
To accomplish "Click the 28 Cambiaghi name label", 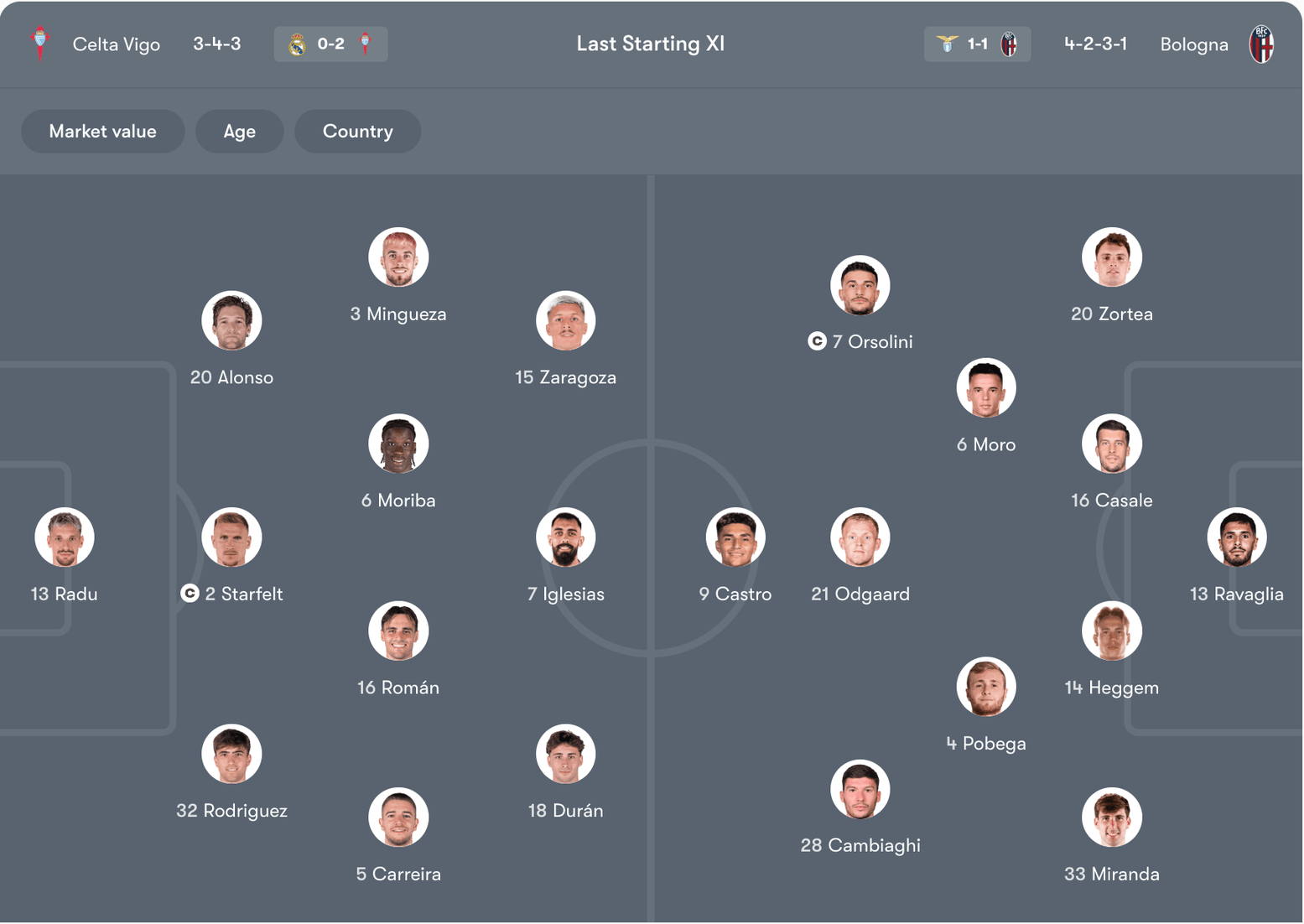I will click(860, 845).
